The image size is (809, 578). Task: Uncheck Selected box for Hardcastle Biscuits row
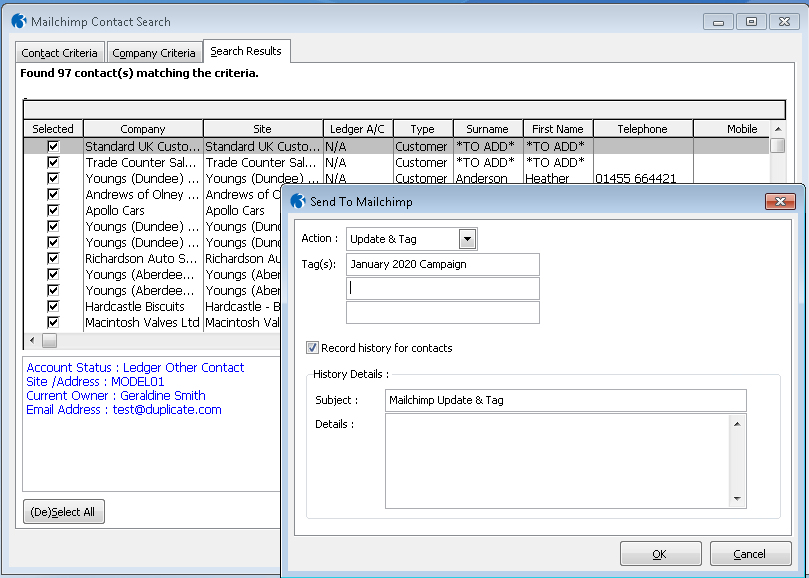tap(53, 307)
